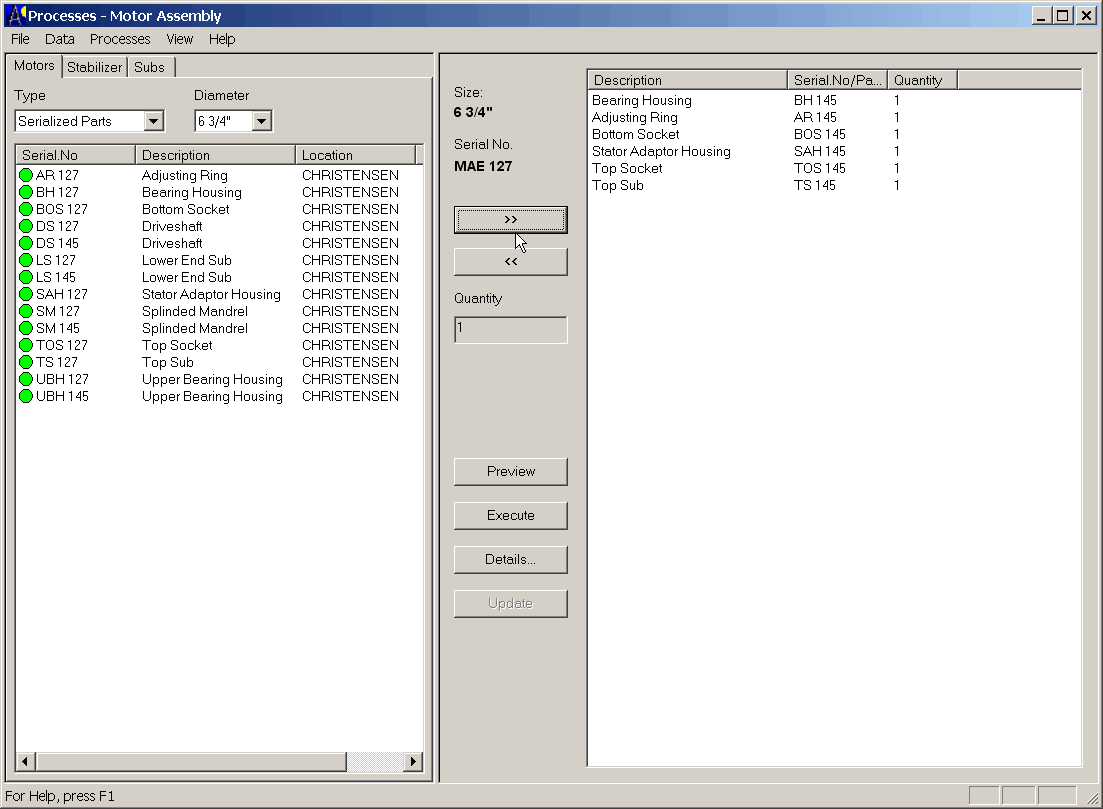This screenshot has width=1103, height=809.
Task: Click the << remove part button
Action: pos(511,262)
